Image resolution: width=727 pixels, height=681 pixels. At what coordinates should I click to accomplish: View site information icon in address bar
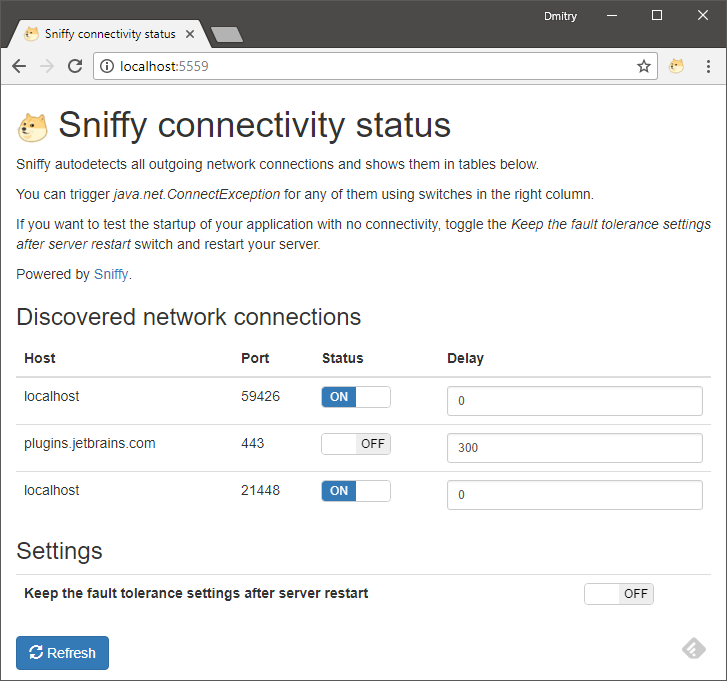pos(107,66)
